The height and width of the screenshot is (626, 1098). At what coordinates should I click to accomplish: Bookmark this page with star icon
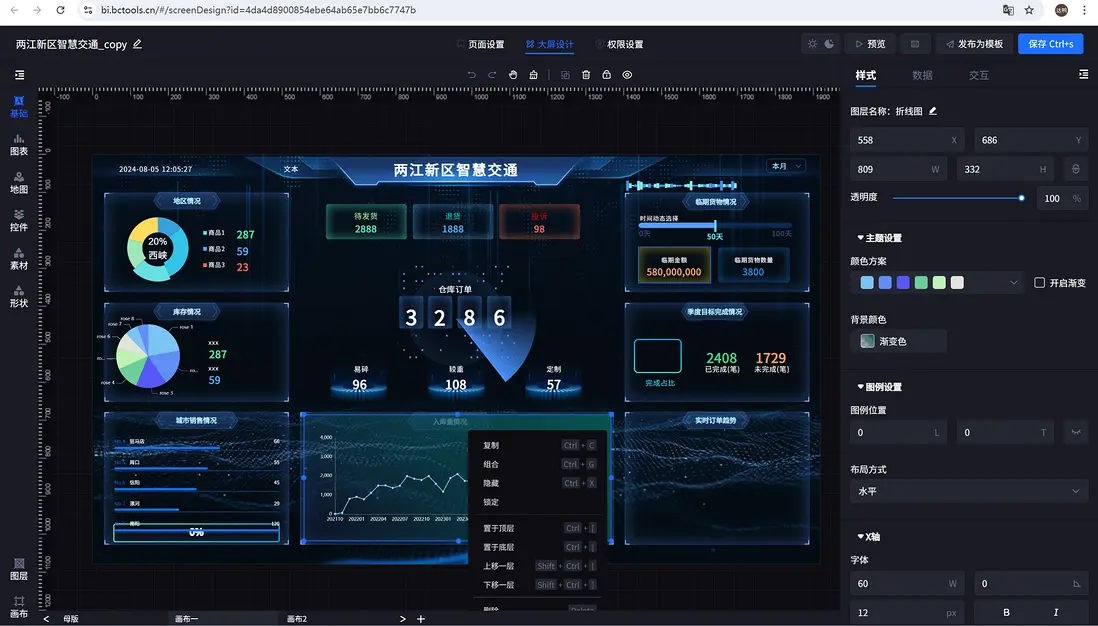pyautogui.click(x=1029, y=10)
